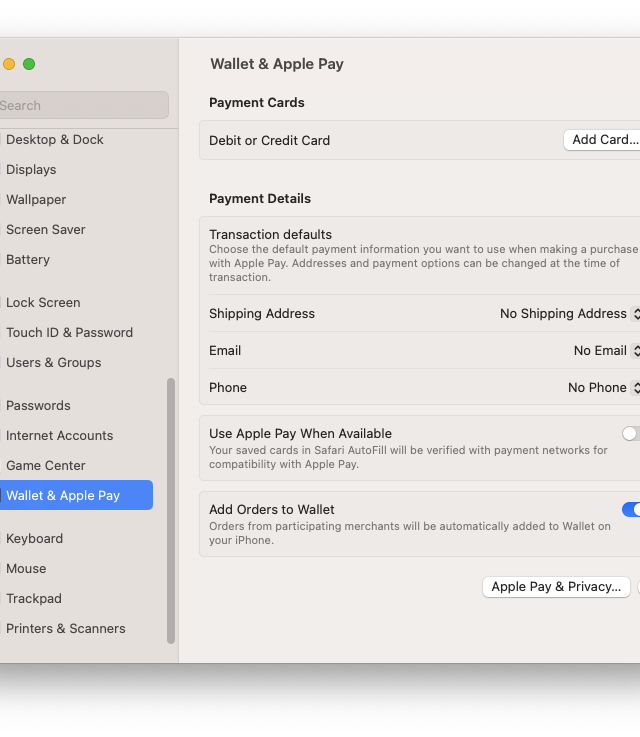
Task: Select Displays in the sidebar
Action: [31, 170]
